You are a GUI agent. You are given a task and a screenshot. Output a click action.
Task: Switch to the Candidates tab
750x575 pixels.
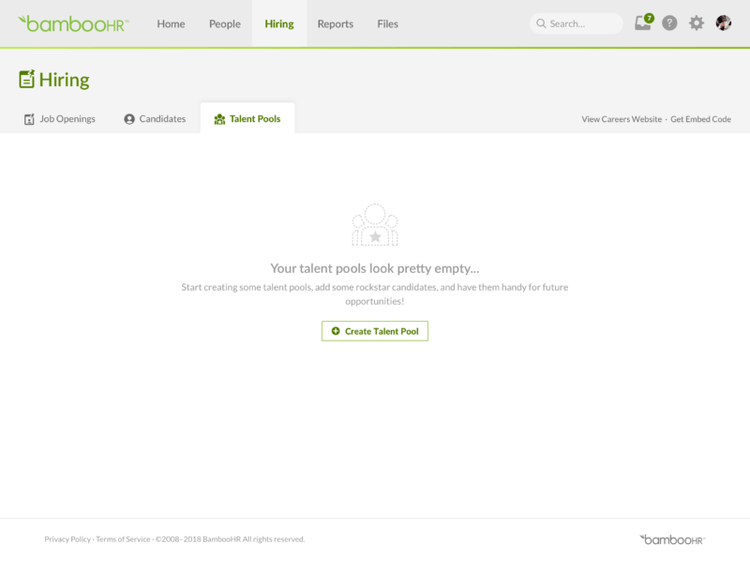coord(155,119)
